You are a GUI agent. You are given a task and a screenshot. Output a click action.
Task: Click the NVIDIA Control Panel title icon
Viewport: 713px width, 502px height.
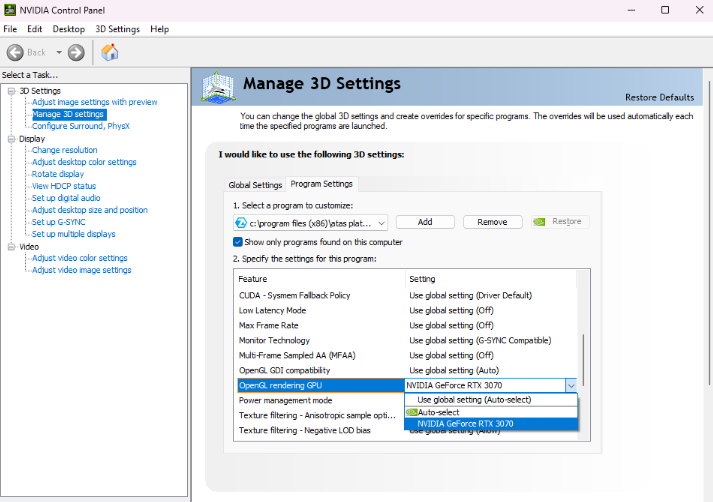[10, 10]
